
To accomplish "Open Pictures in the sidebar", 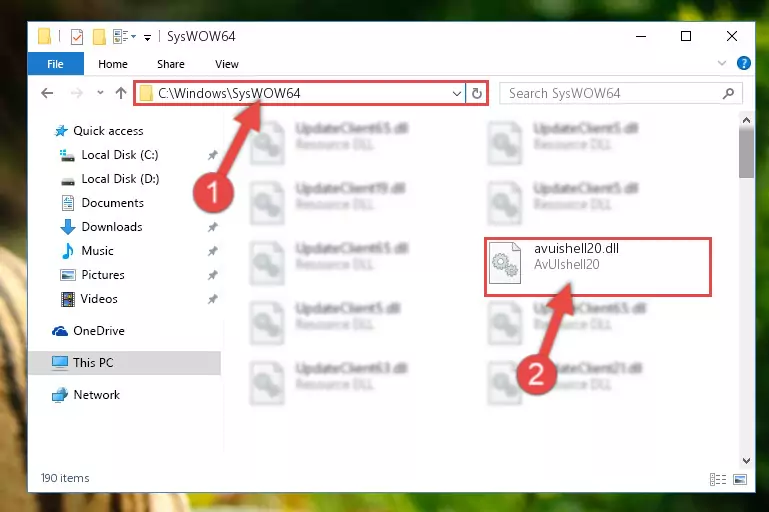I will coord(103,275).
